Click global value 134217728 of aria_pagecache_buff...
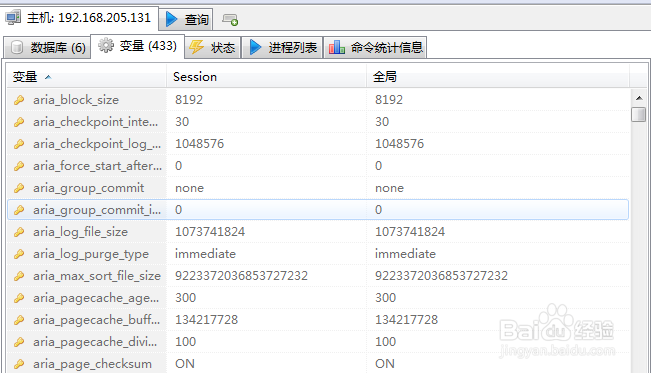The width and height of the screenshot is (651, 373). (406, 320)
